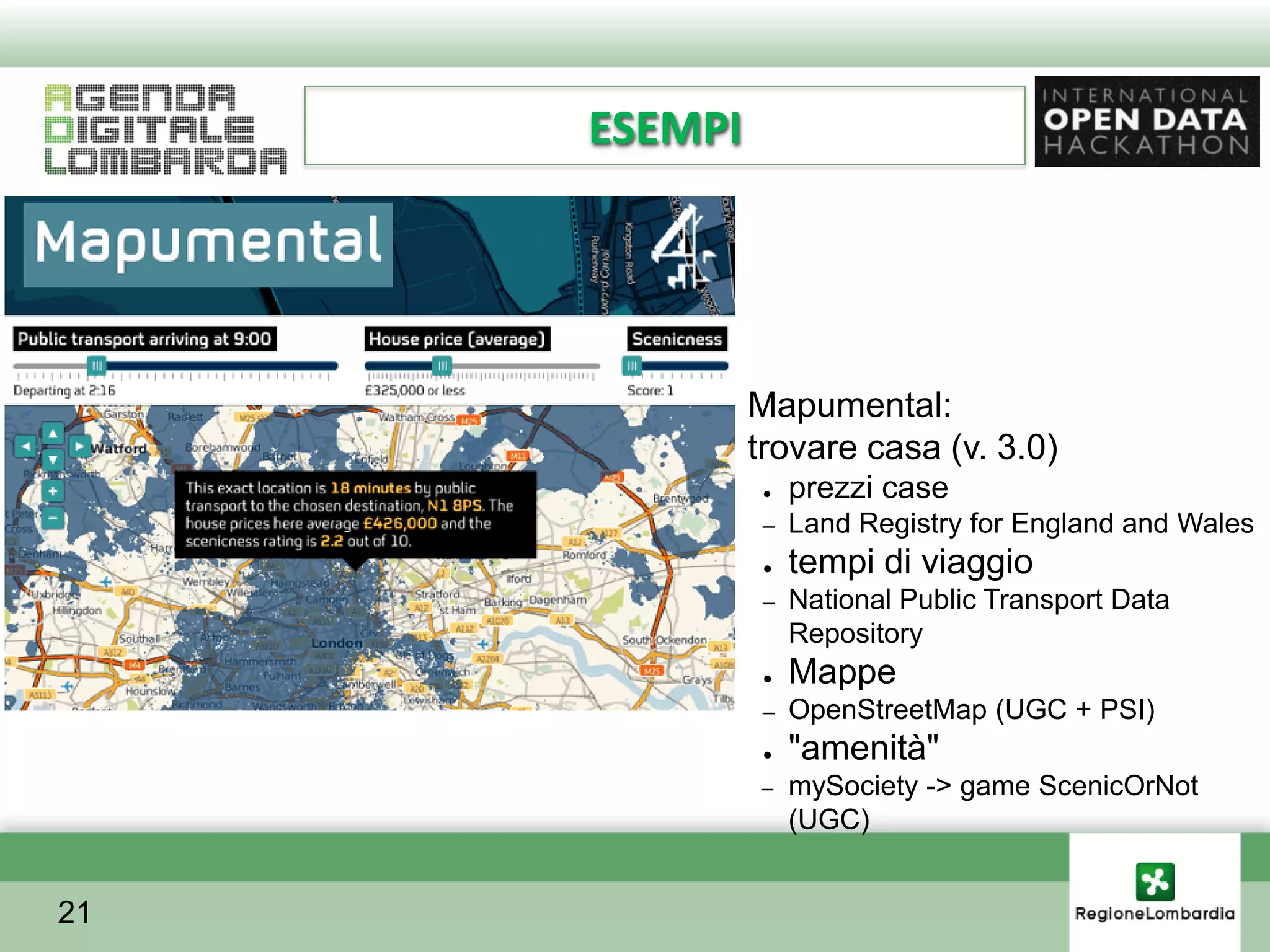Click the International Open Data Hackathon logo

pos(1147,121)
